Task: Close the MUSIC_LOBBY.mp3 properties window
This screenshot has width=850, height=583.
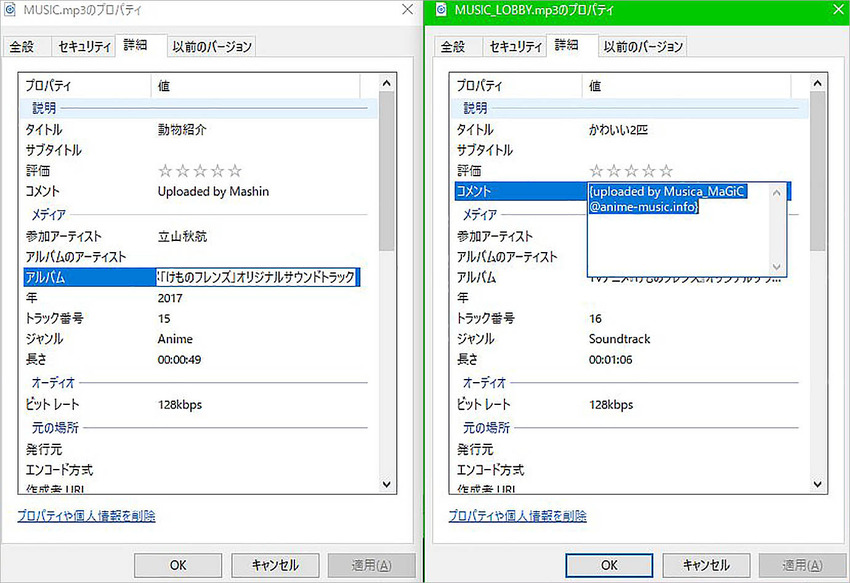Action: point(839,10)
